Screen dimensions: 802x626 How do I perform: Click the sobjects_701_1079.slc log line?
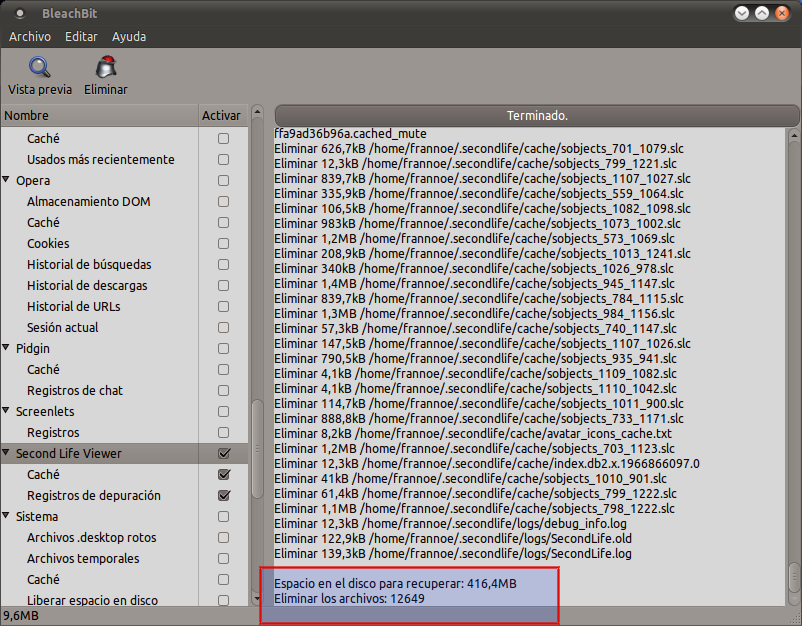[x=479, y=149]
